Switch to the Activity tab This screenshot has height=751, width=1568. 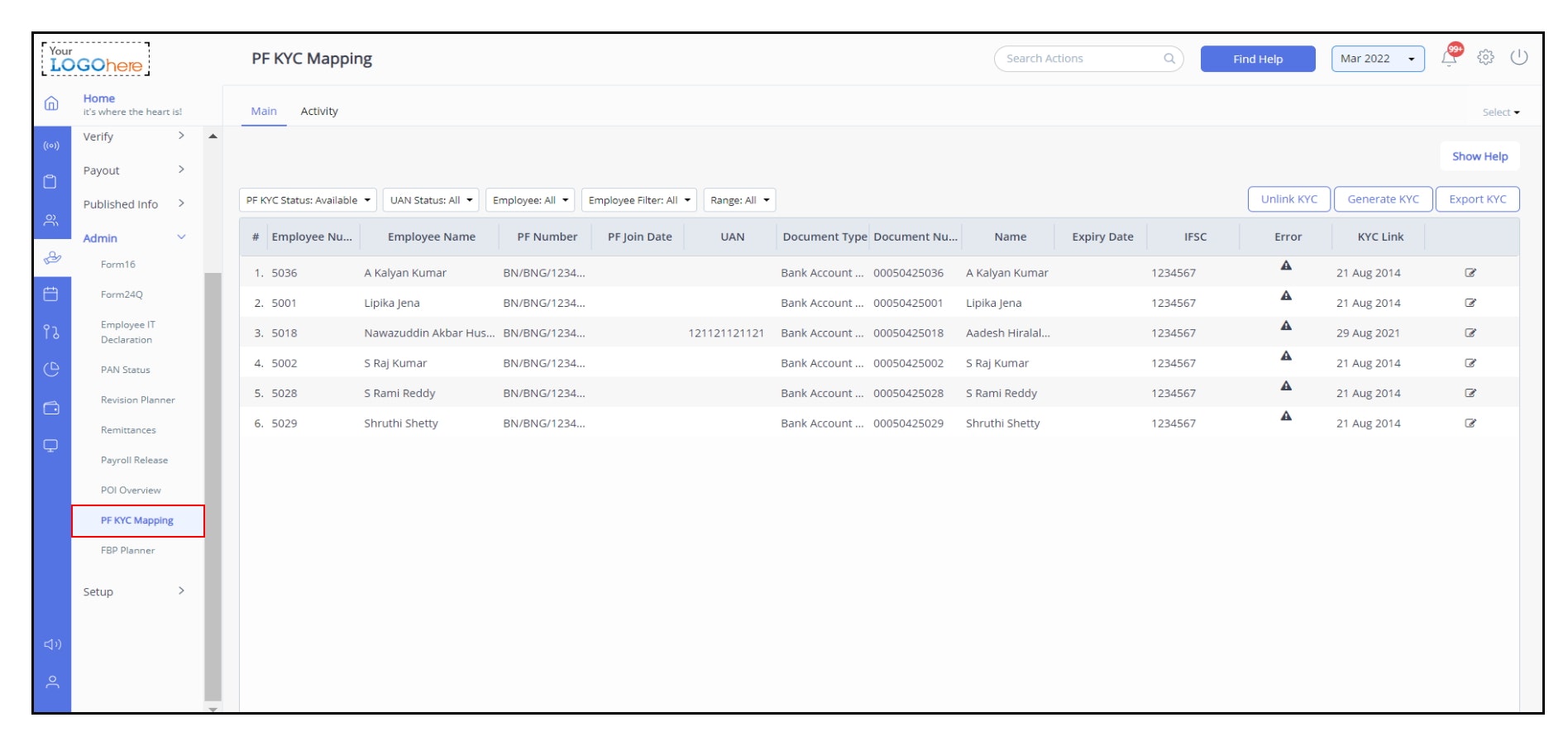(x=319, y=111)
